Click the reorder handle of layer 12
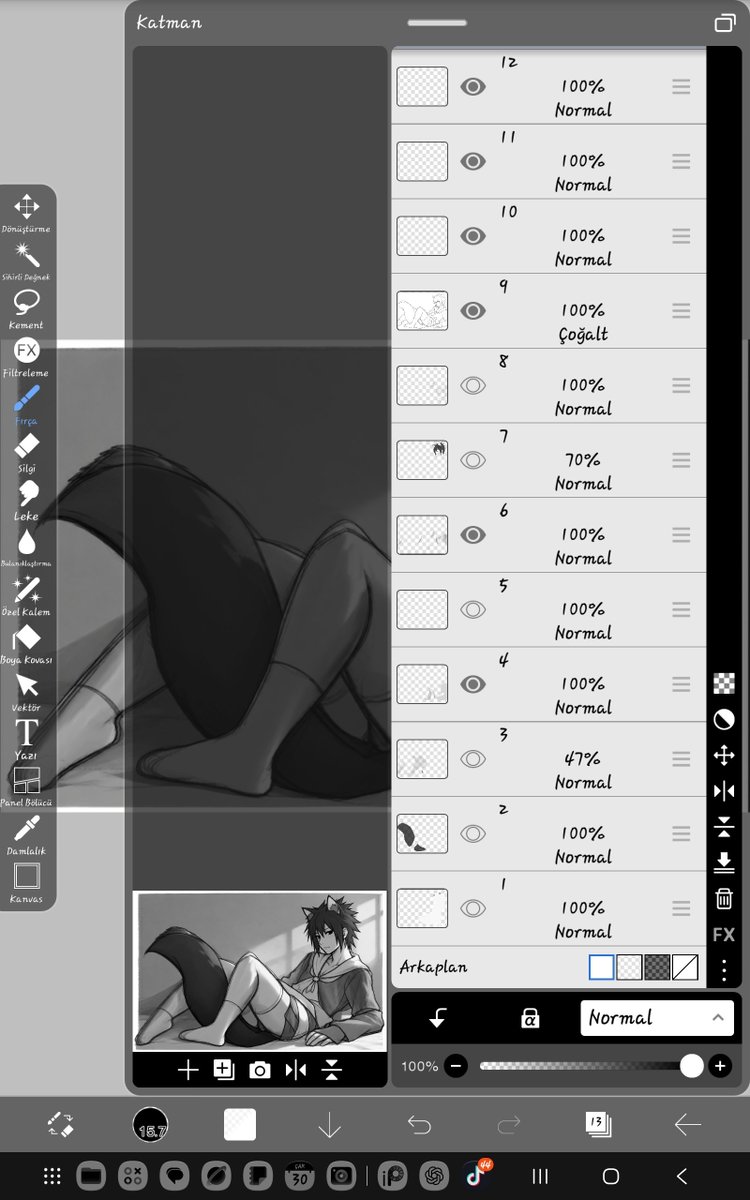Screen dimensions: 750x1200 [x=681, y=87]
